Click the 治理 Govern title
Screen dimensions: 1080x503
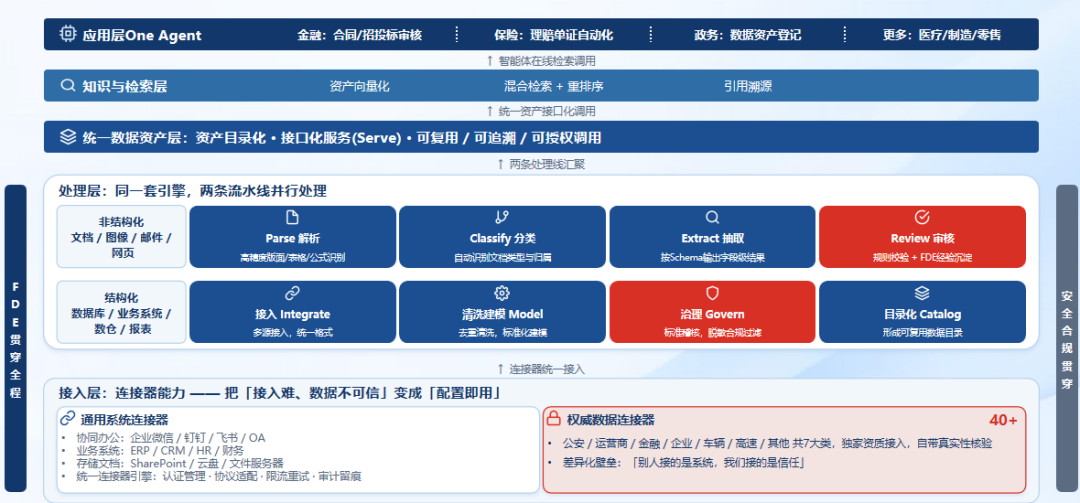pos(712,314)
